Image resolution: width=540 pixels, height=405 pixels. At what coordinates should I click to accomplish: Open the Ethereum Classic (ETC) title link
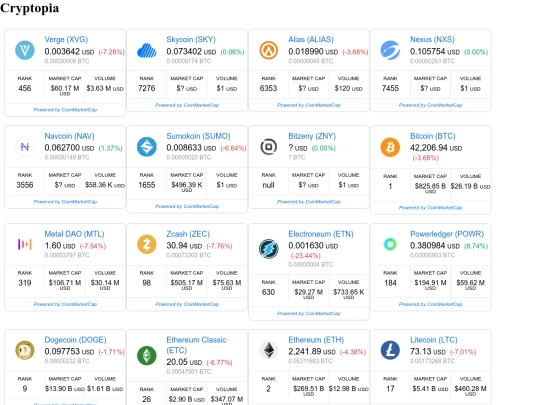point(196,345)
